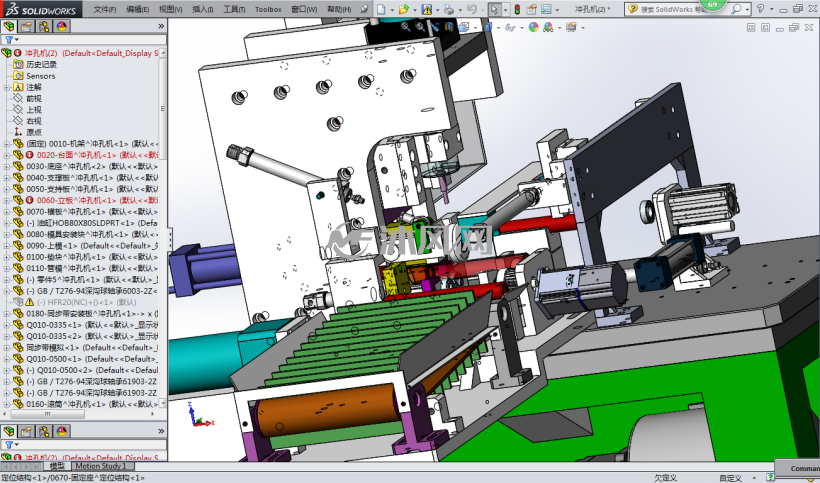Select the 历史记录 tree item
The width and height of the screenshot is (820, 483).
coord(41,64)
